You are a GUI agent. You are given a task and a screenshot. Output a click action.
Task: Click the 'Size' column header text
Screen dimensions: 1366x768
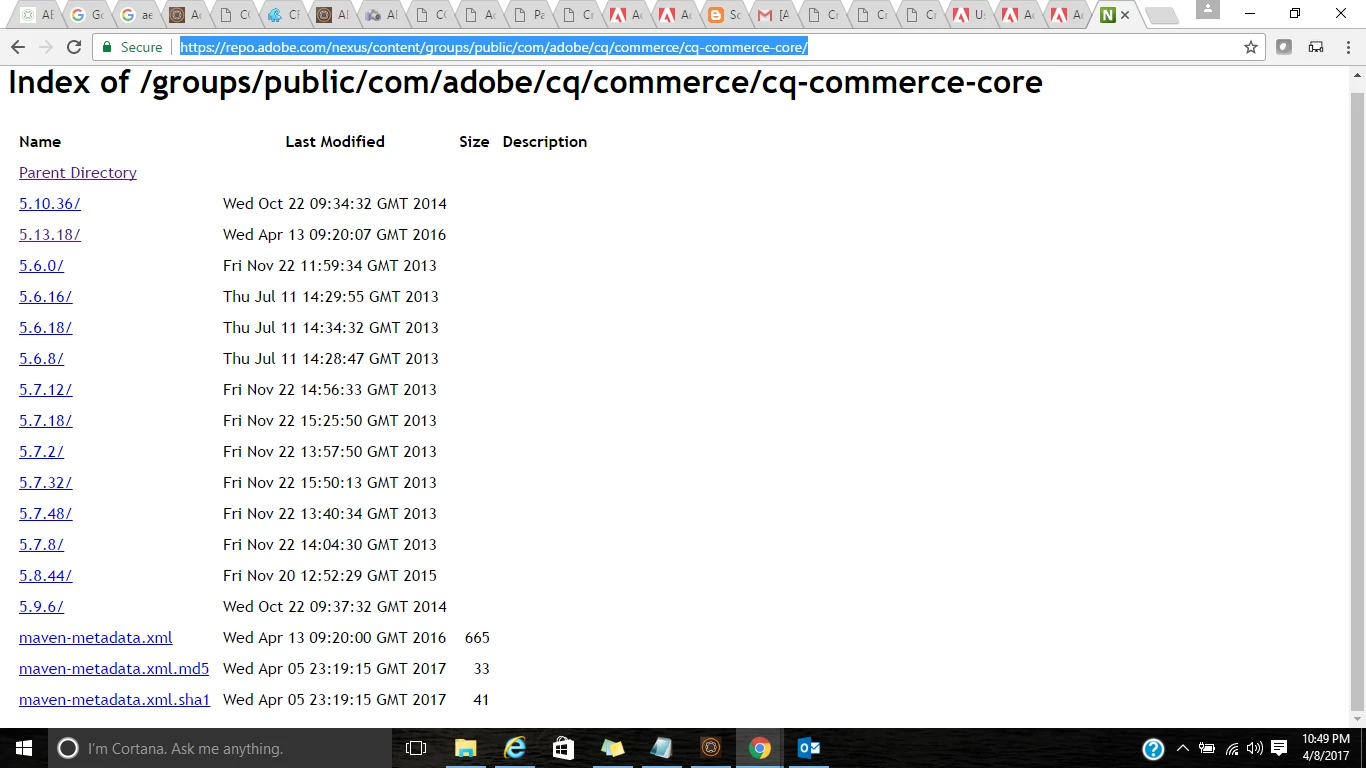click(x=474, y=142)
